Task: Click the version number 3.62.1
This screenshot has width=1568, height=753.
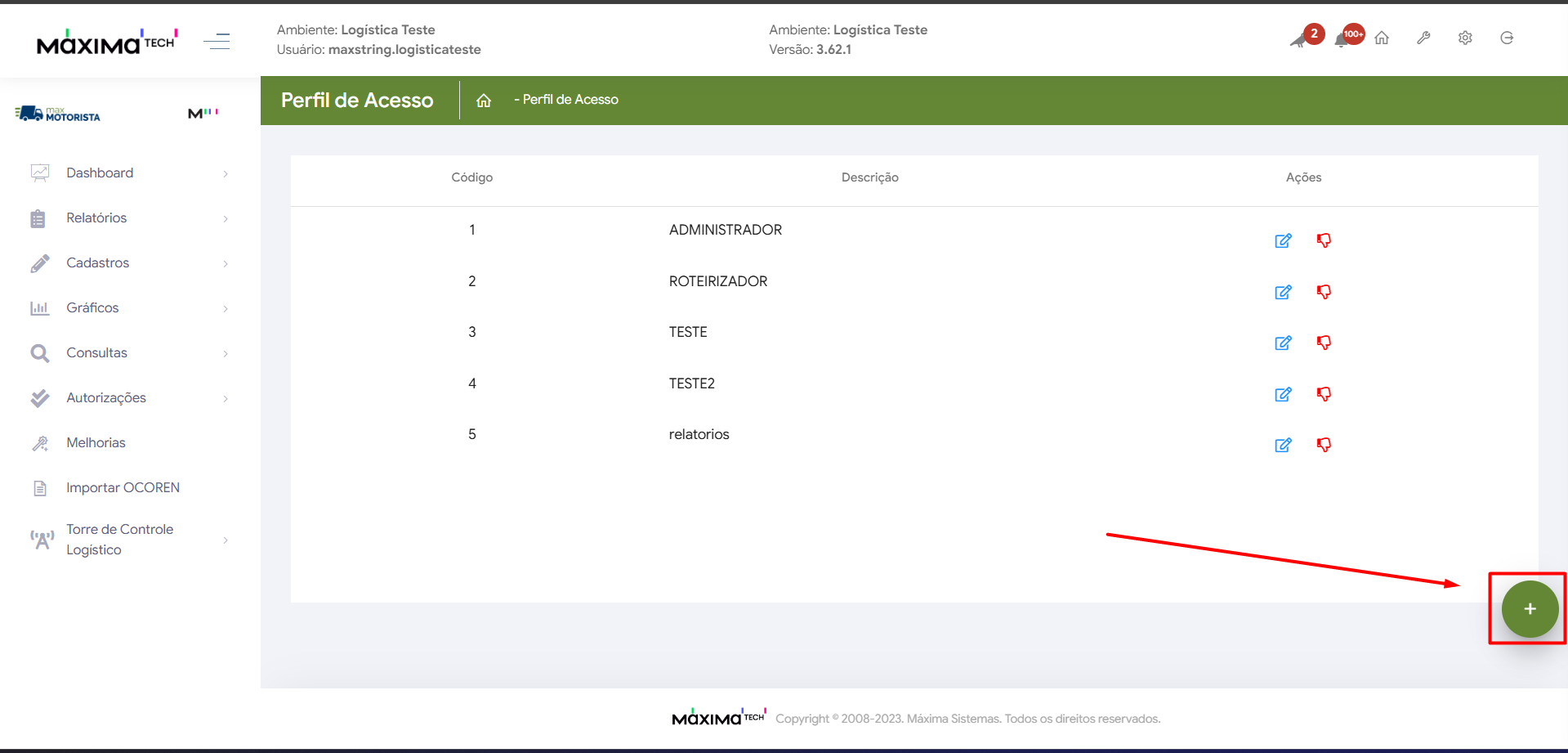Action: tap(833, 50)
